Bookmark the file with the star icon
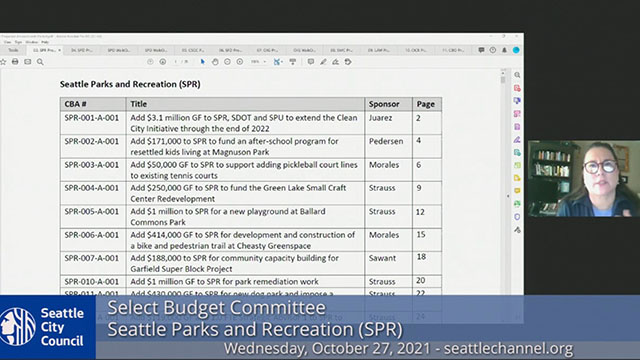This screenshot has width=640, height=360. [3, 62]
